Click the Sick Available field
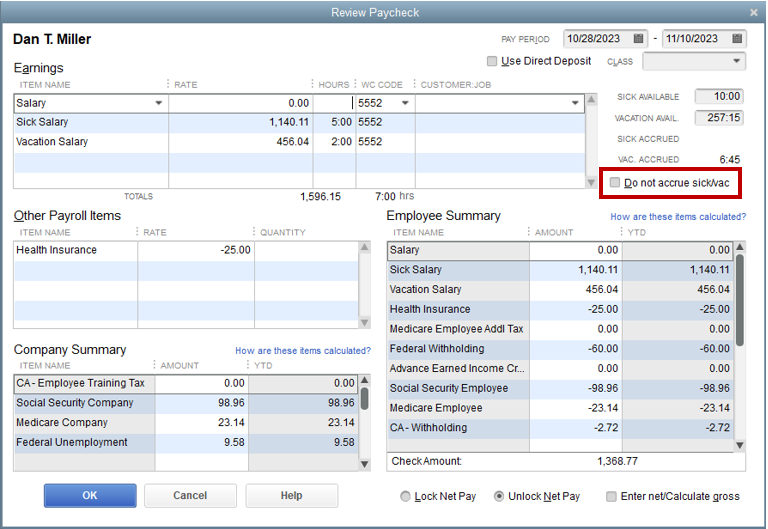This screenshot has height=529, width=768. tap(719, 96)
